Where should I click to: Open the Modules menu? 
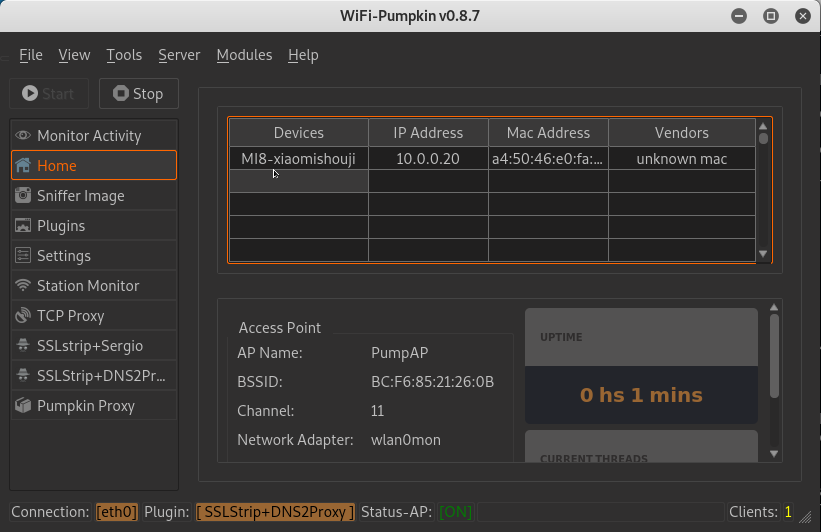click(245, 55)
